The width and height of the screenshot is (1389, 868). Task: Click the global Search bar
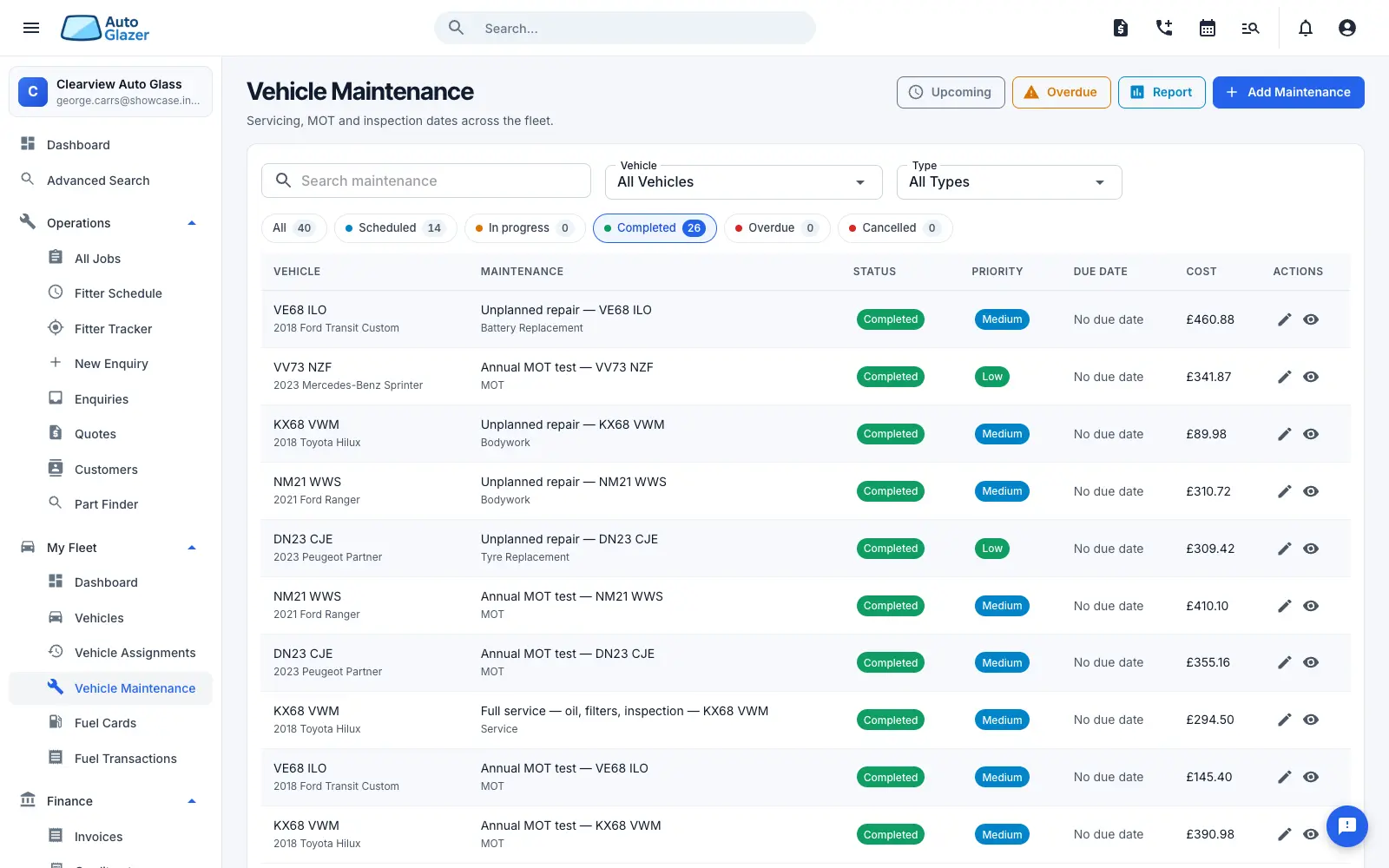pyautogui.click(x=625, y=28)
